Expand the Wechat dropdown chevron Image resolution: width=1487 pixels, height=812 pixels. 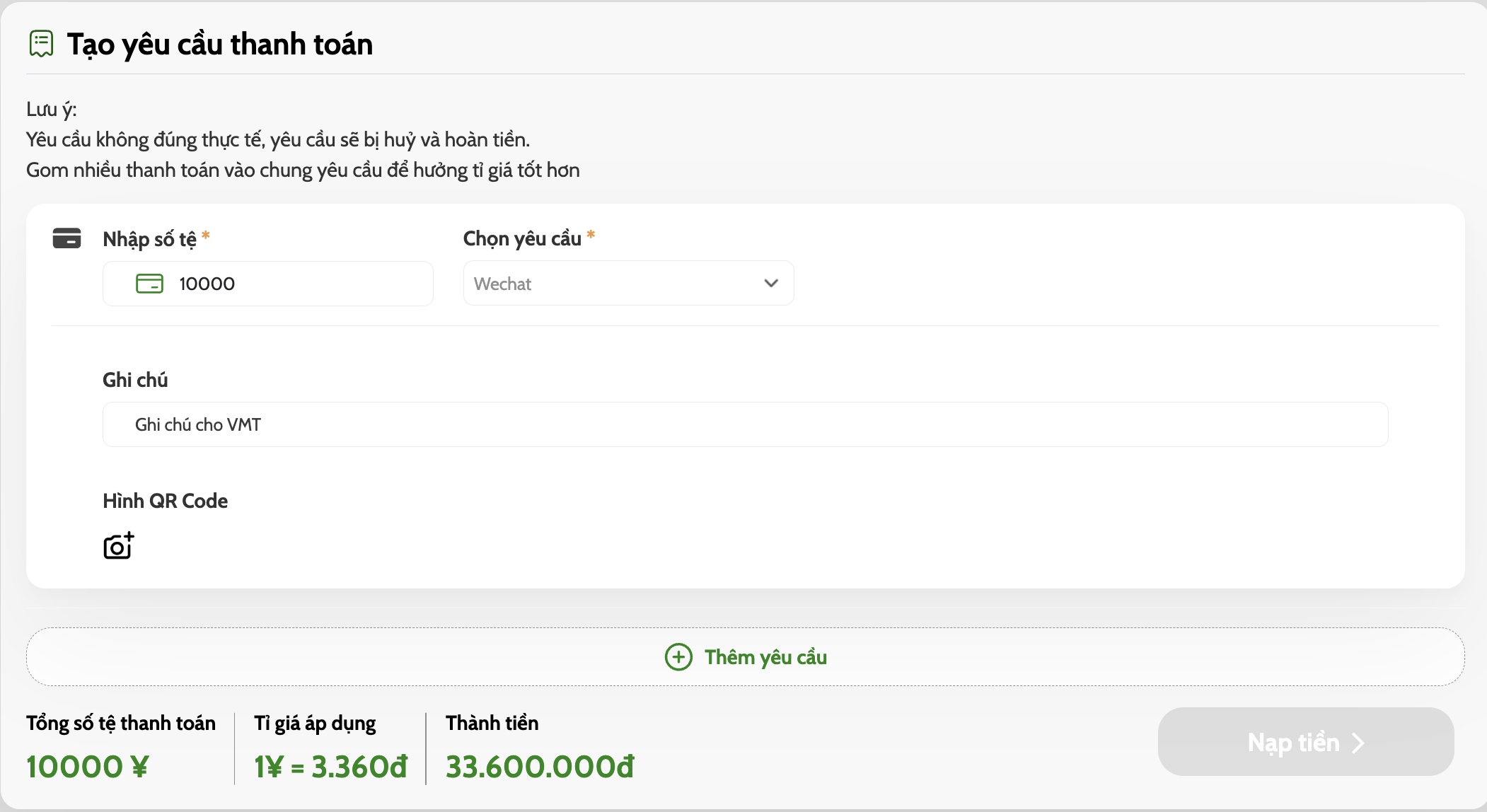pyautogui.click(x=771, y=283)
